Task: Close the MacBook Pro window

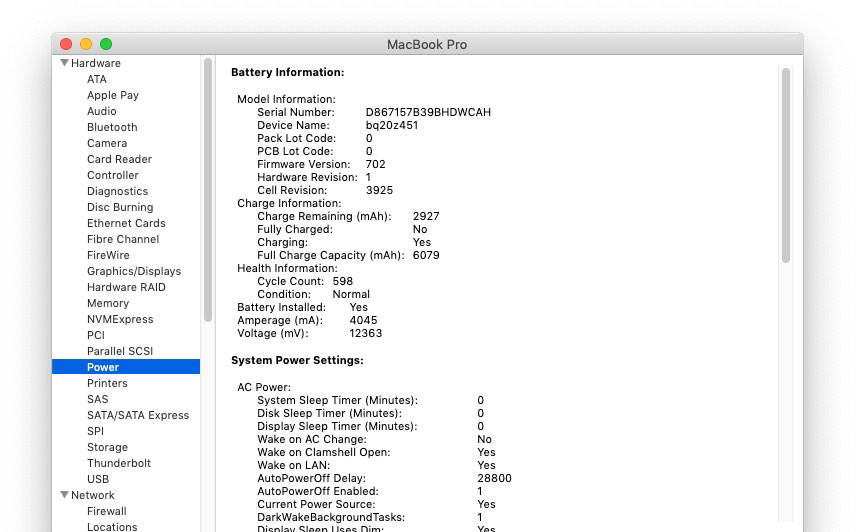Action: click(66, 44)
